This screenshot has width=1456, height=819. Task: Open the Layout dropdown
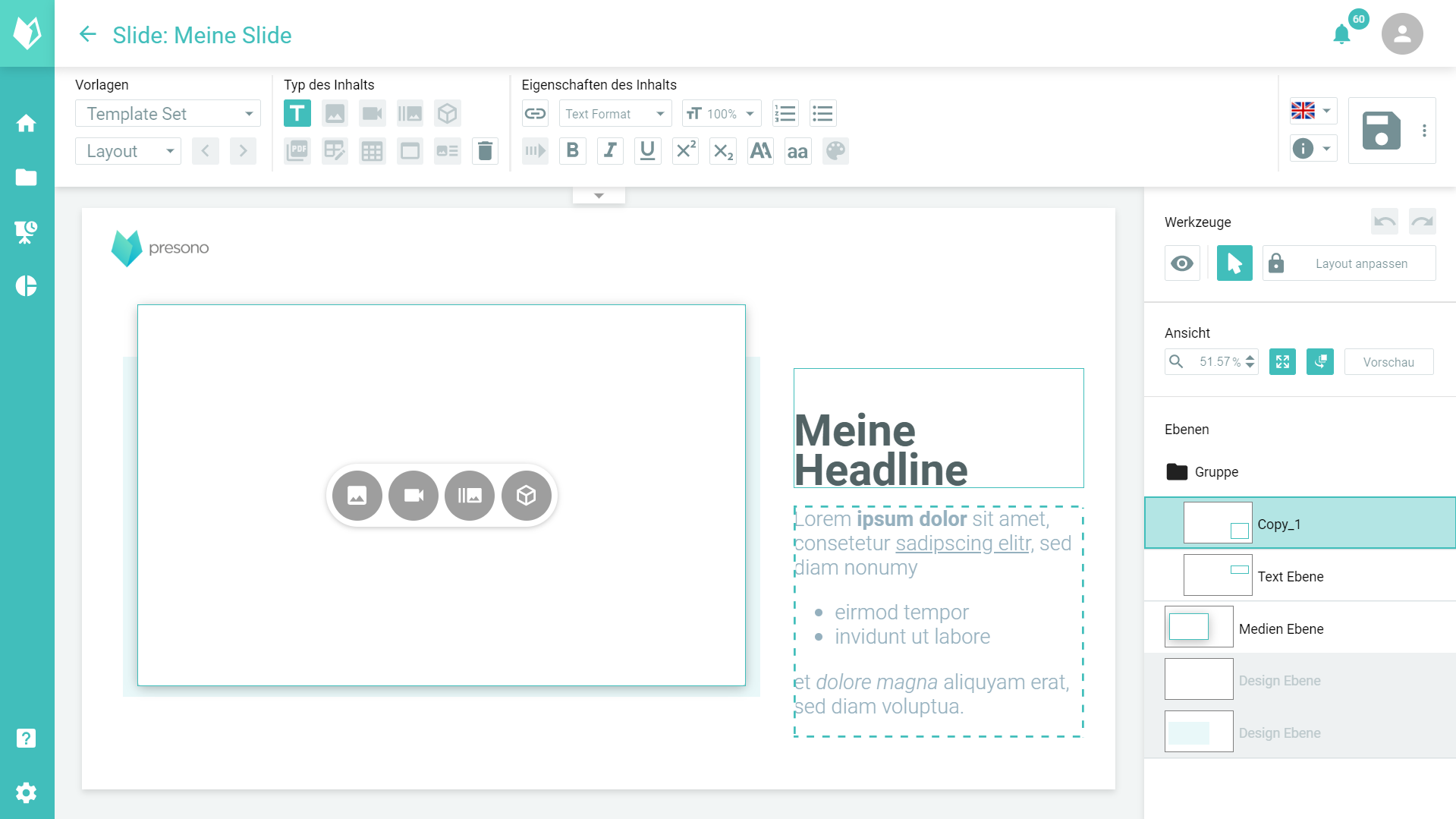coord(128,151)
